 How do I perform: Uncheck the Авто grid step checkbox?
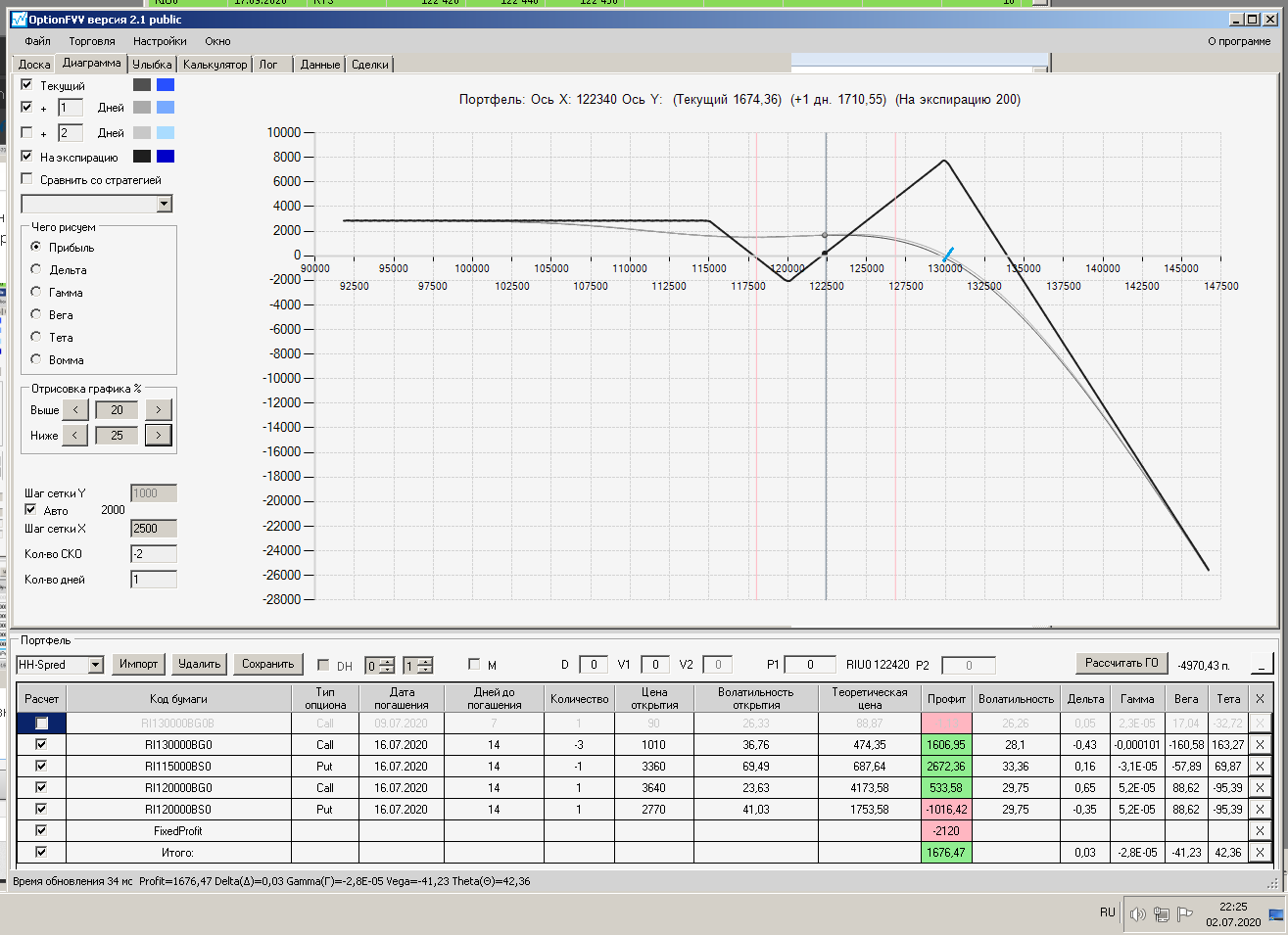tap(30, 510)
